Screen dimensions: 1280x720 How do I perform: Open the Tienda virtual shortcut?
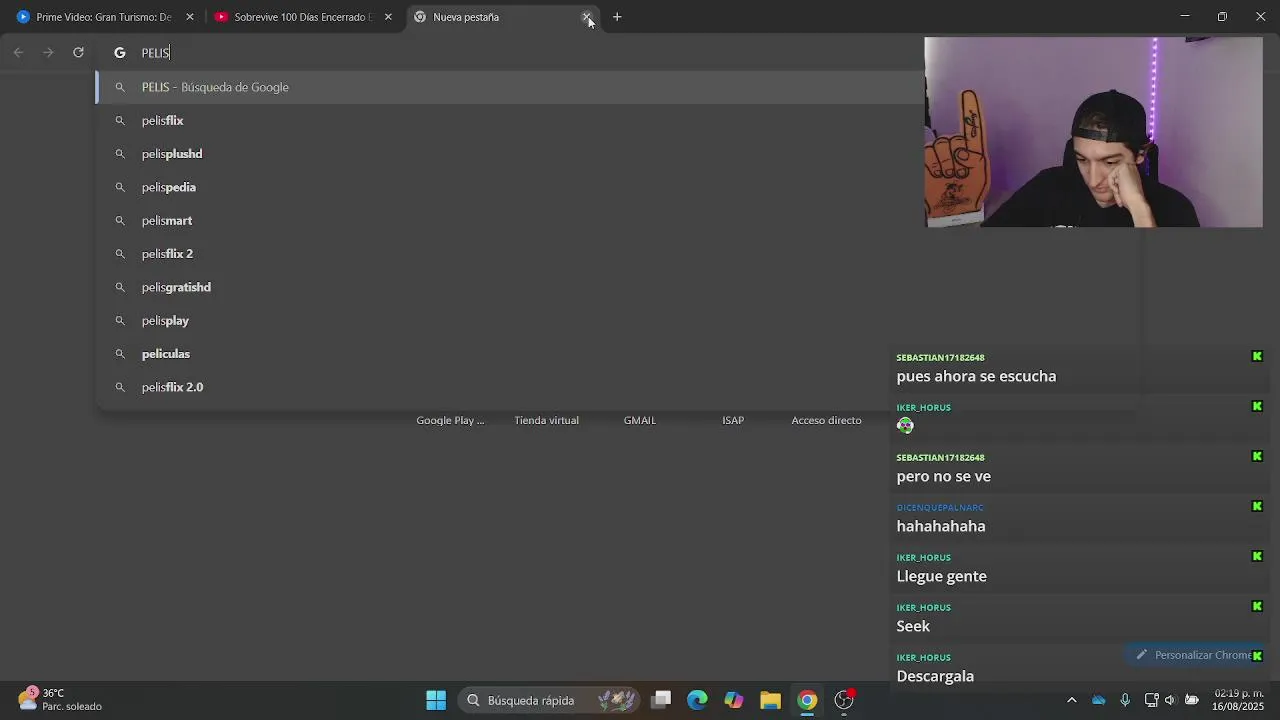tap(546, 420)
